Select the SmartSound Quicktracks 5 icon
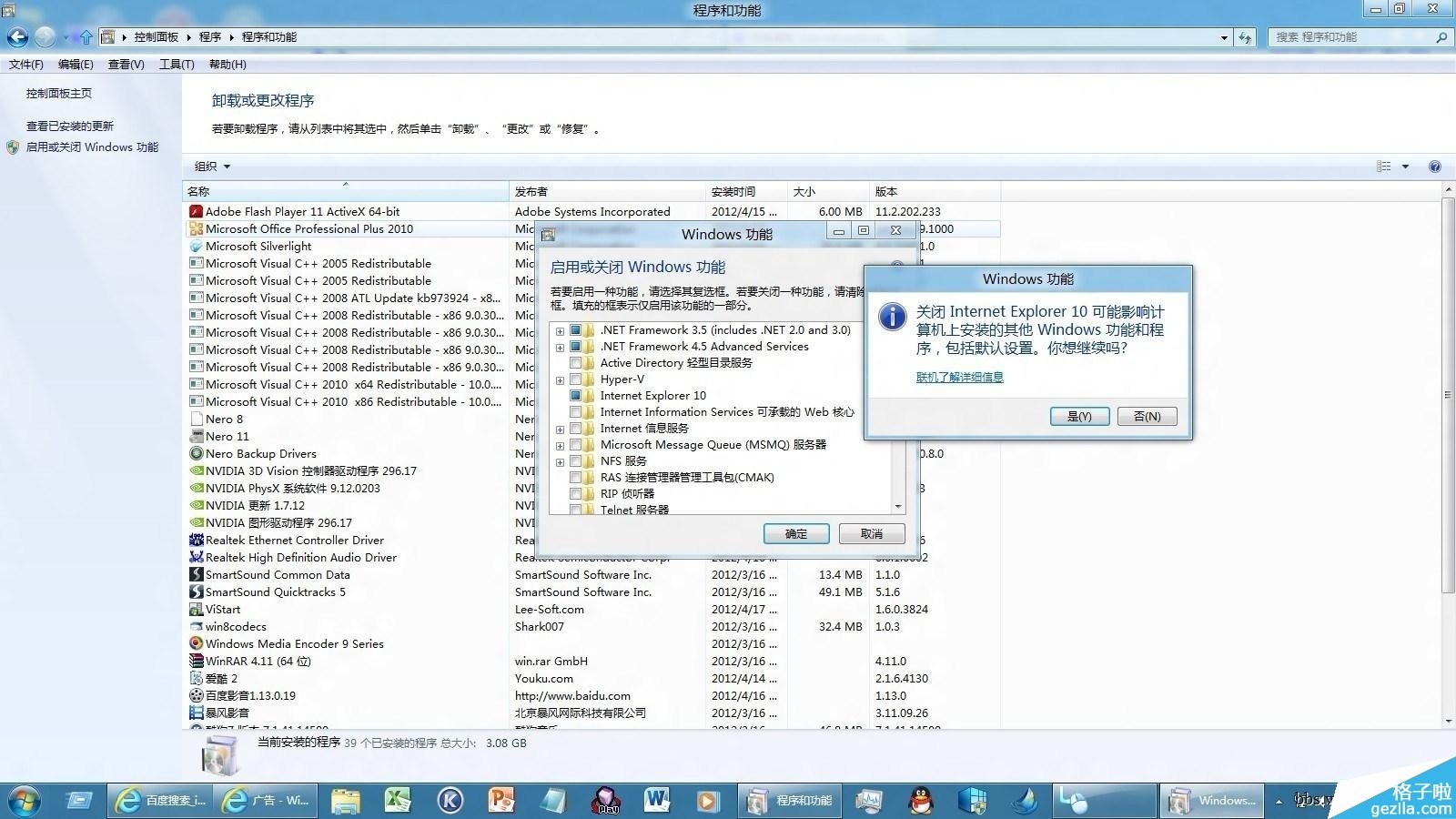Screen dimensions: 1456x819 tap(196, 591)
